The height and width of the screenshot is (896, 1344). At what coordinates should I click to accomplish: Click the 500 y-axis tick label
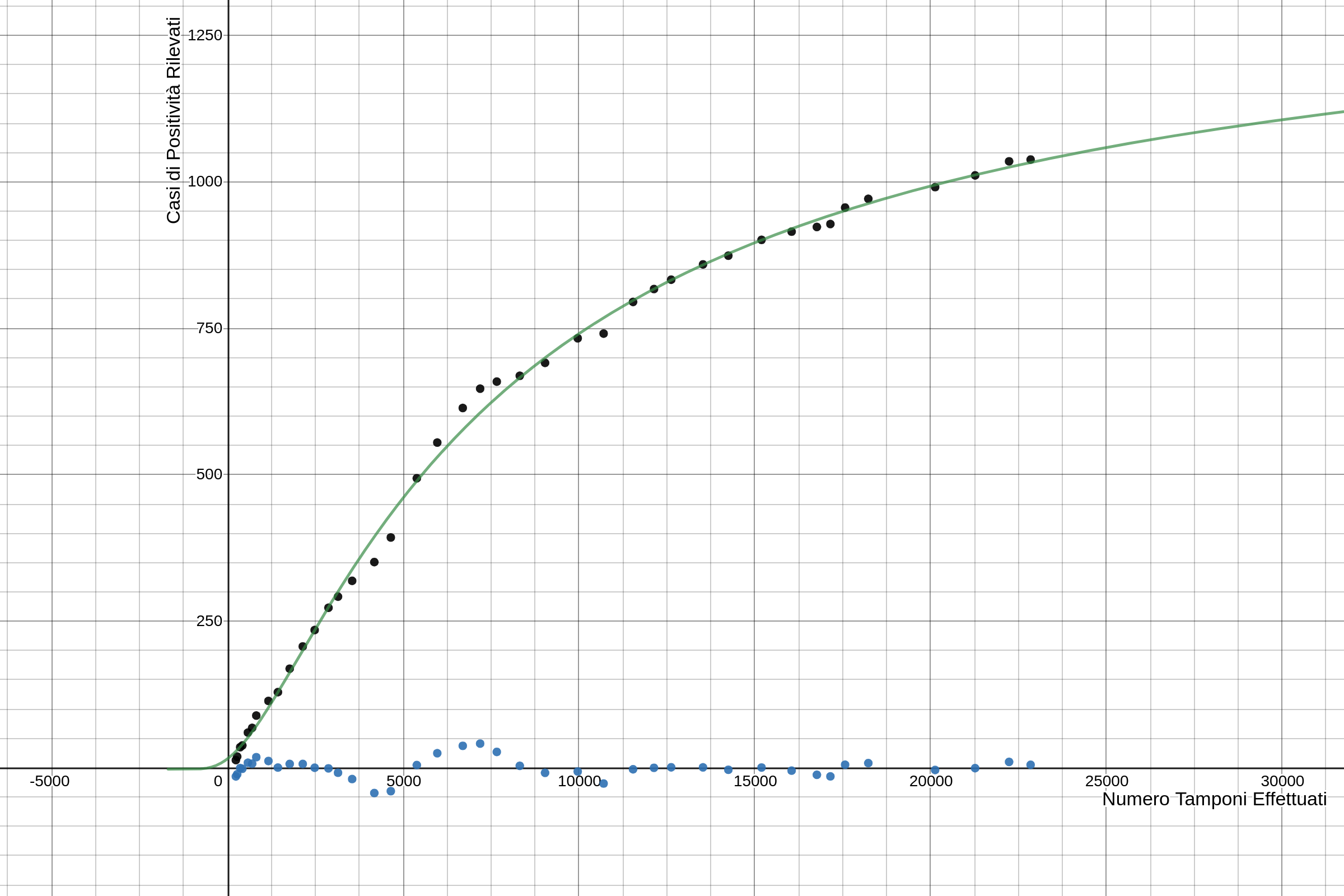(209, 474)
